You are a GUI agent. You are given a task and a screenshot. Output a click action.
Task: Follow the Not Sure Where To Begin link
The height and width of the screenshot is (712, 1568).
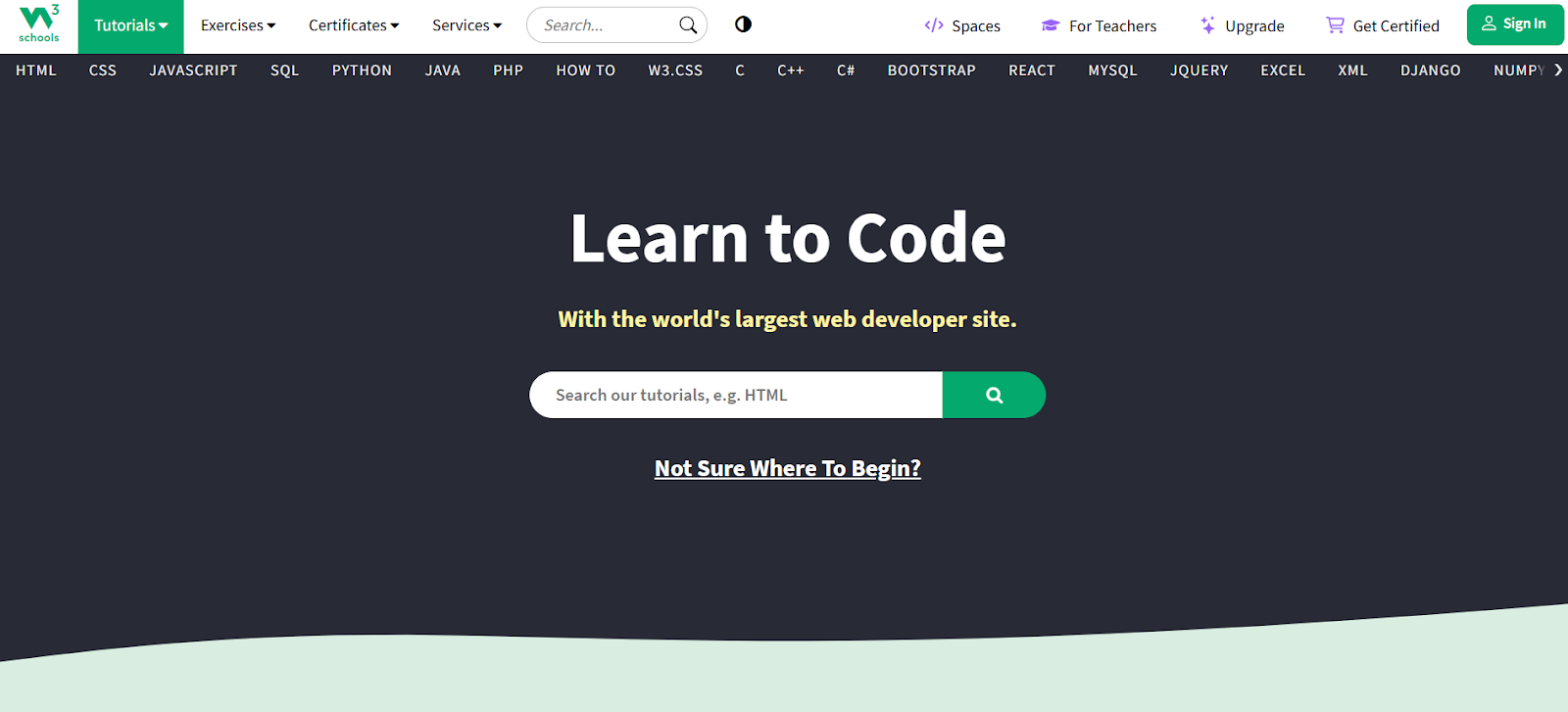pos(787,468)
